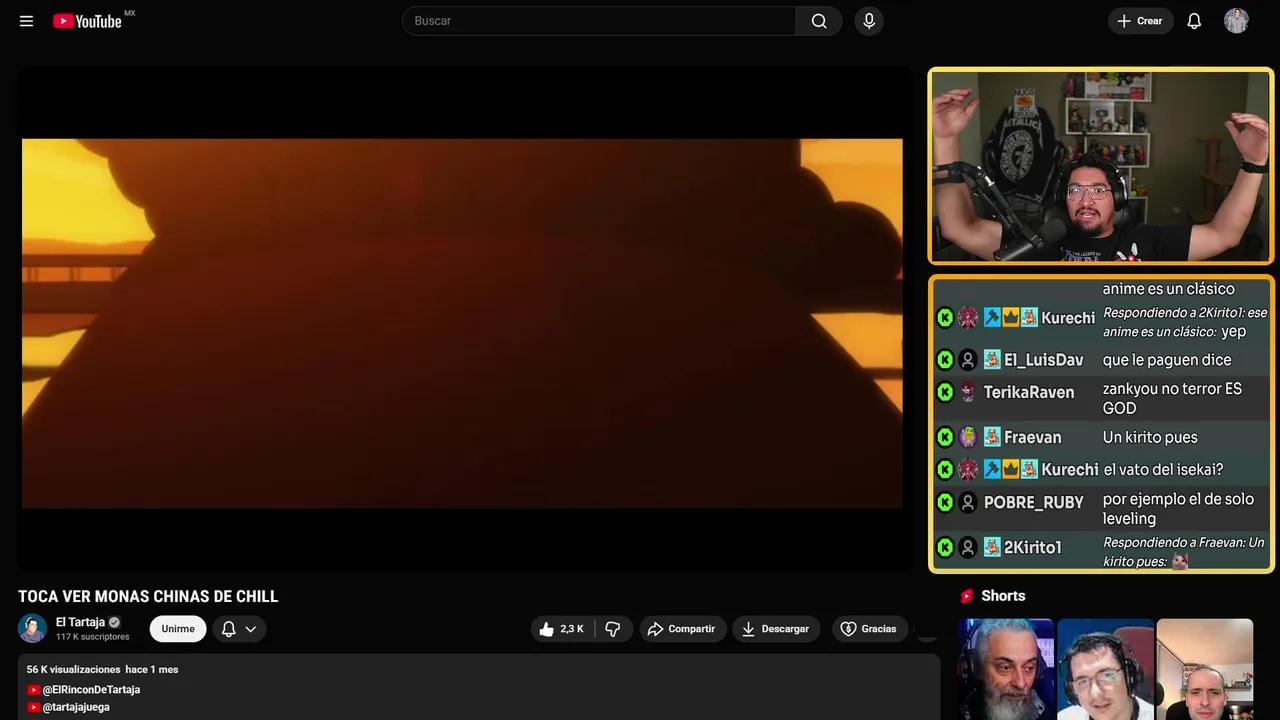The width and height of the screenshot is (1280, 720).
Task: Click the 2,3 K like count
Action: pyautogui.click(x=572, y=629)
